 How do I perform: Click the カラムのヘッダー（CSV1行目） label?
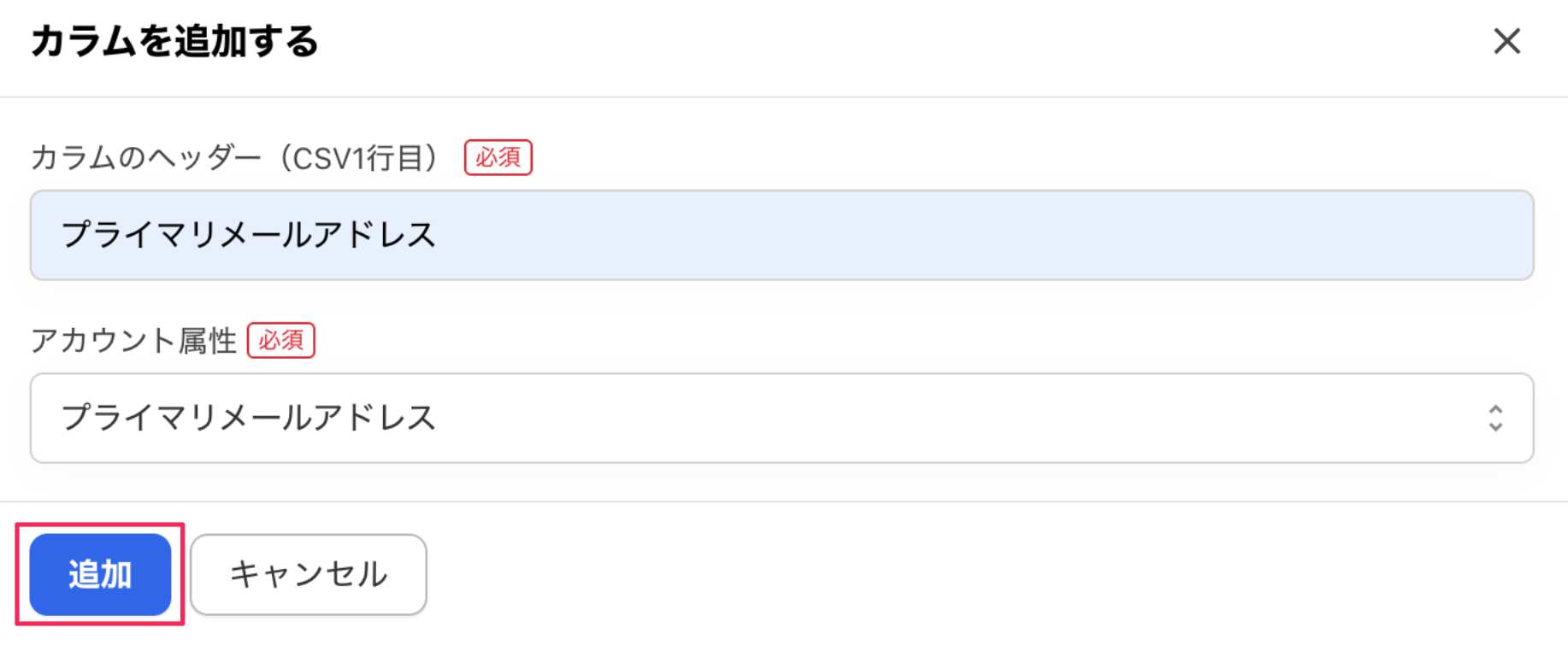(235, 158)
